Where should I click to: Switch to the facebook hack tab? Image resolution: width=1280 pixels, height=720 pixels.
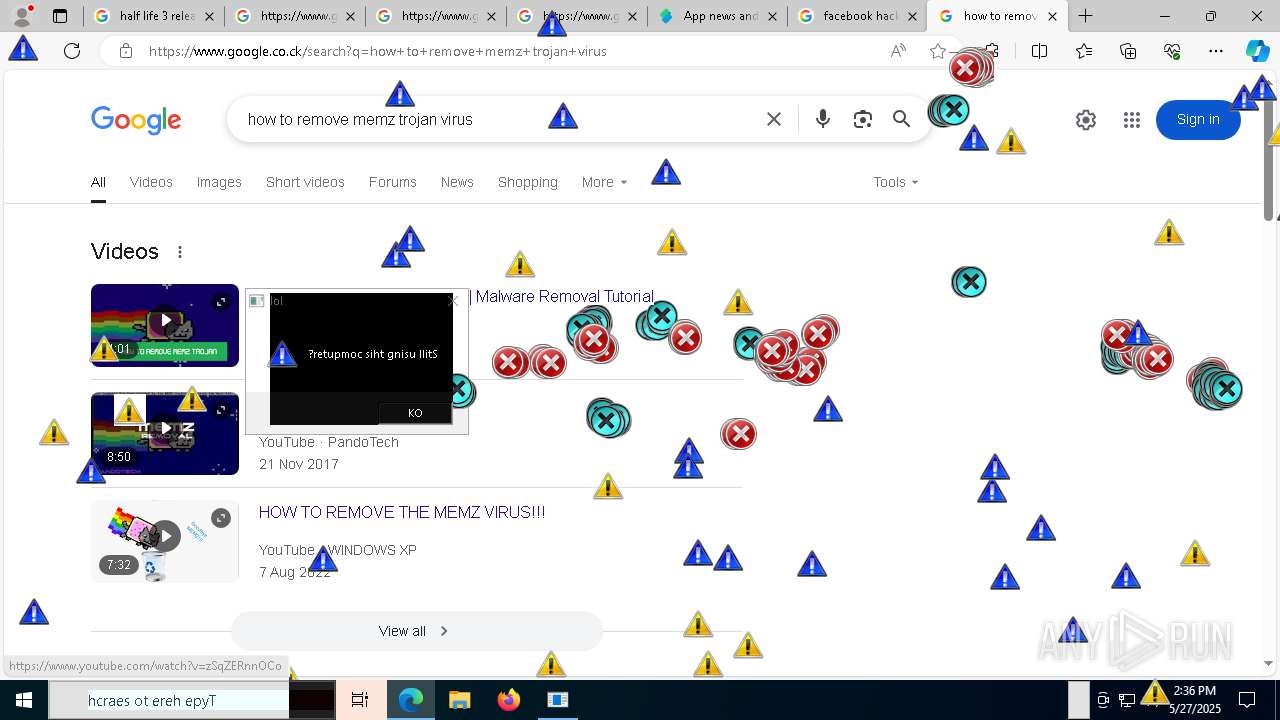(858, 16)
